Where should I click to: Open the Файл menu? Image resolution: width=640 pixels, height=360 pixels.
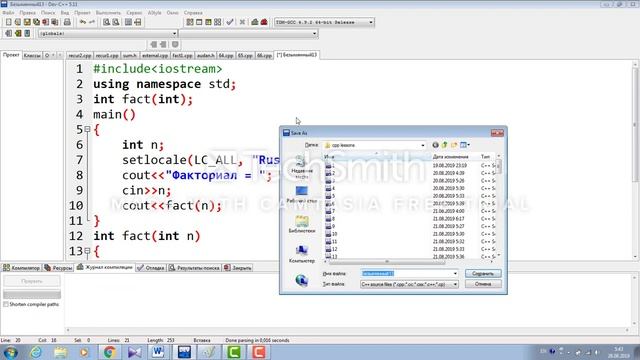click(x=8, y=13)
